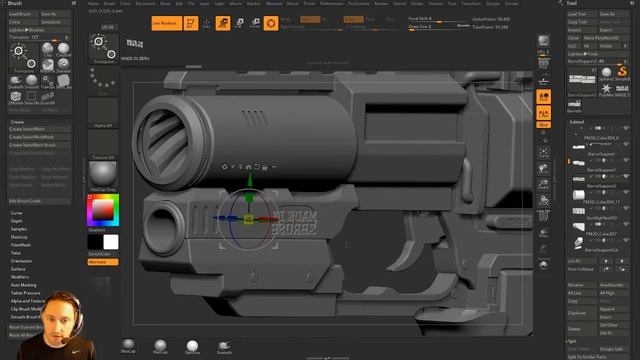
Task: Open the Draw menu
Action: point(165,3)
